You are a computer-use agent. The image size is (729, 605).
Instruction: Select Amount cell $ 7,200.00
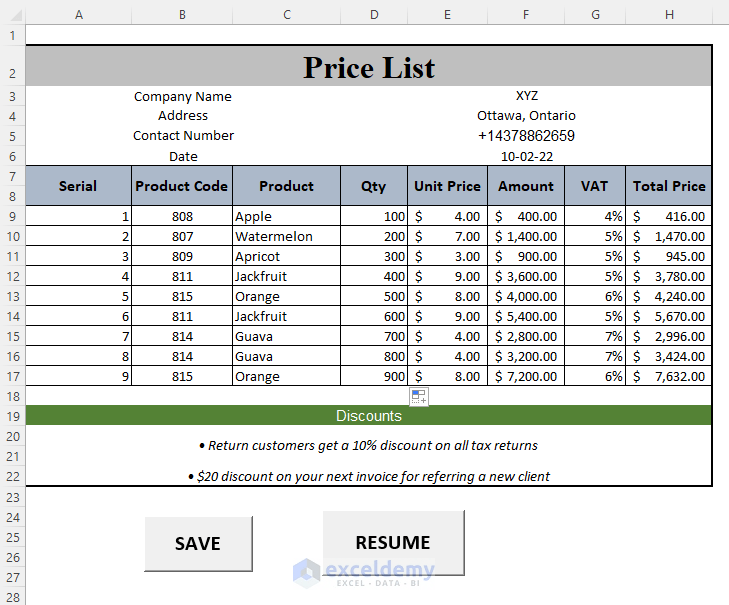tap(526, 376)
